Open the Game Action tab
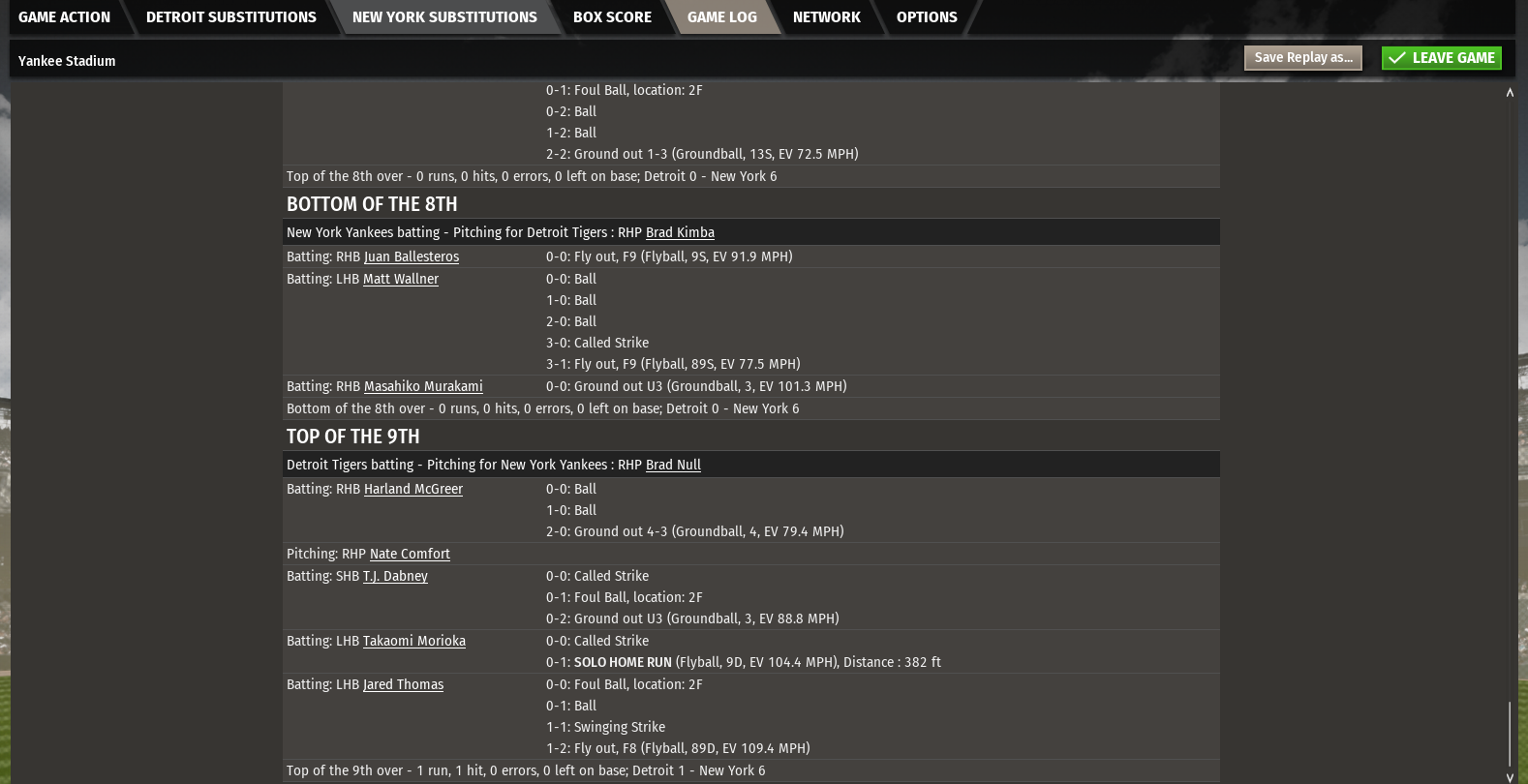 [64, 16]
